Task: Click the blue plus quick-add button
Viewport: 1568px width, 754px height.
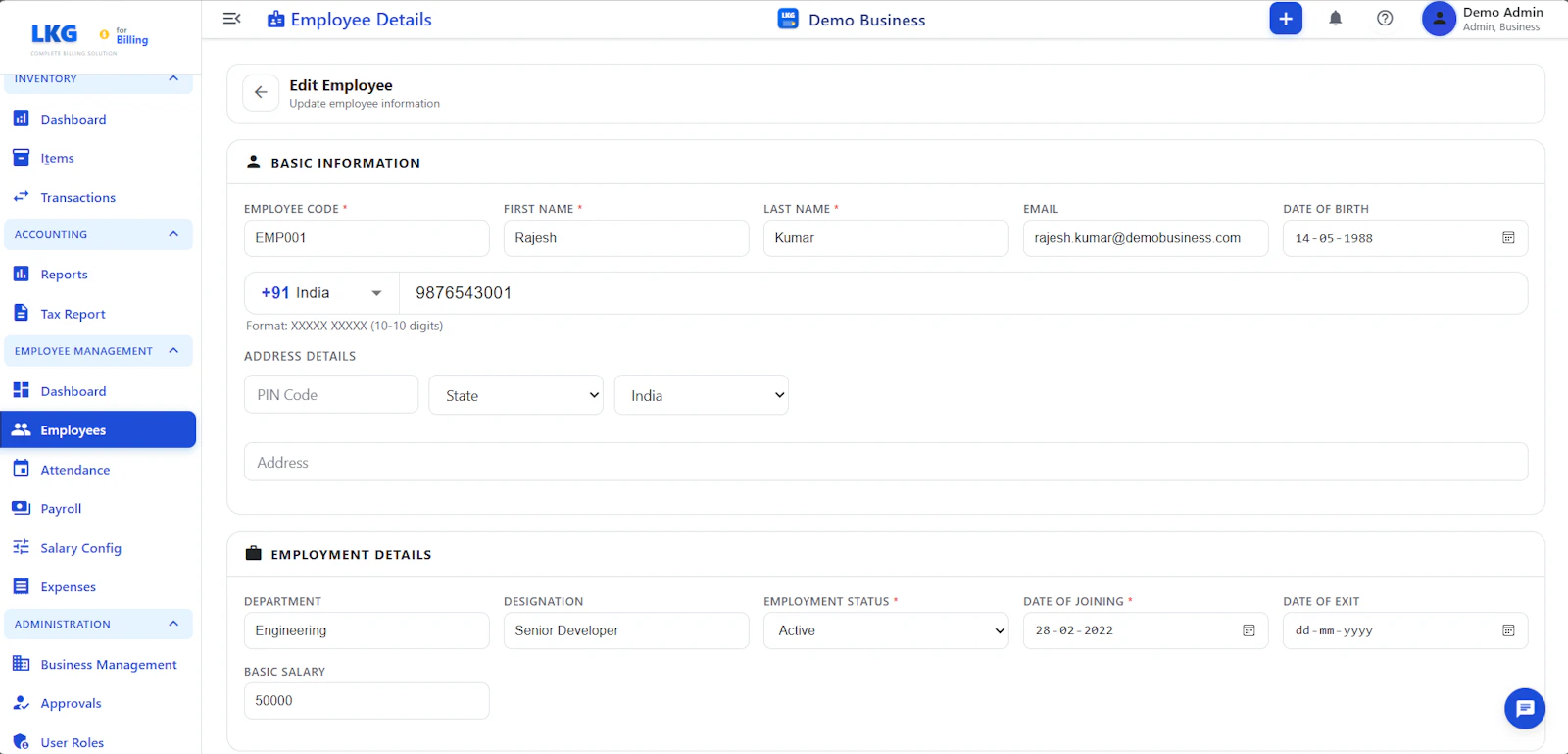Action: pos(1286,19)
